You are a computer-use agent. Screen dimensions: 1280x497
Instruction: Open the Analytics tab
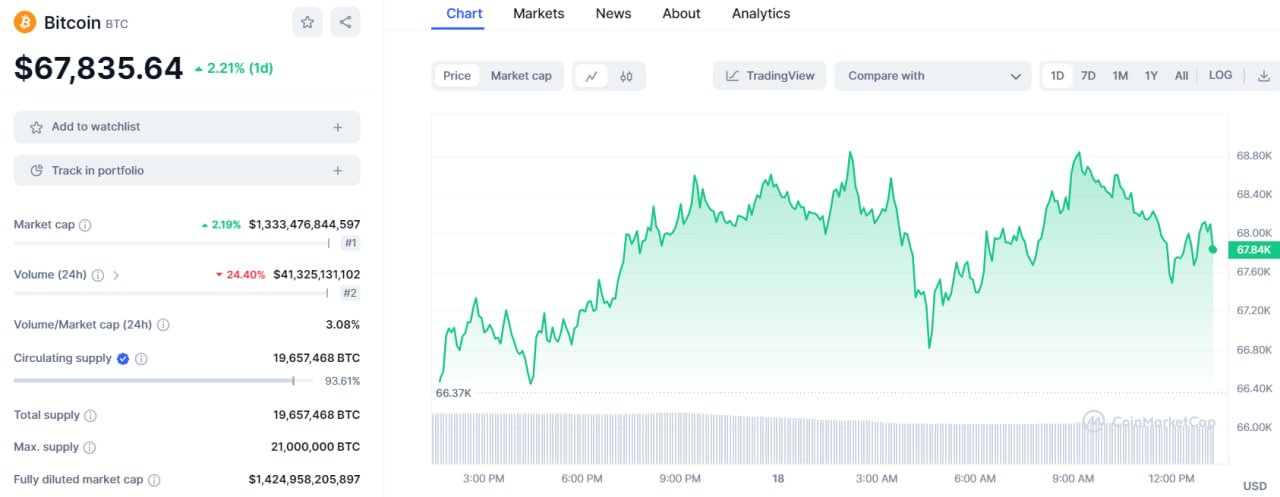coord(761,14)
